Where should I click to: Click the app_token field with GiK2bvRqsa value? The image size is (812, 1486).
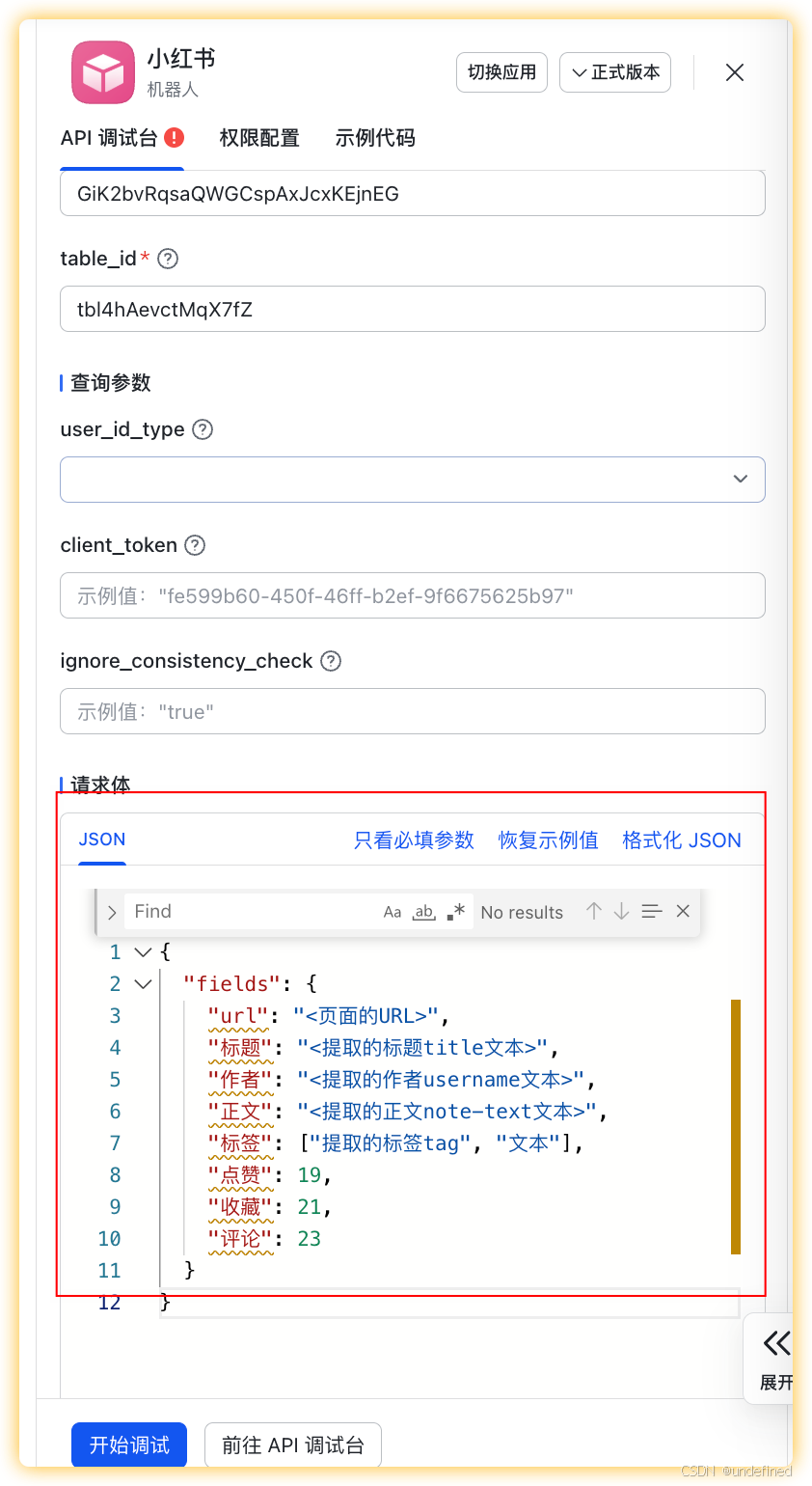point(413,194)
